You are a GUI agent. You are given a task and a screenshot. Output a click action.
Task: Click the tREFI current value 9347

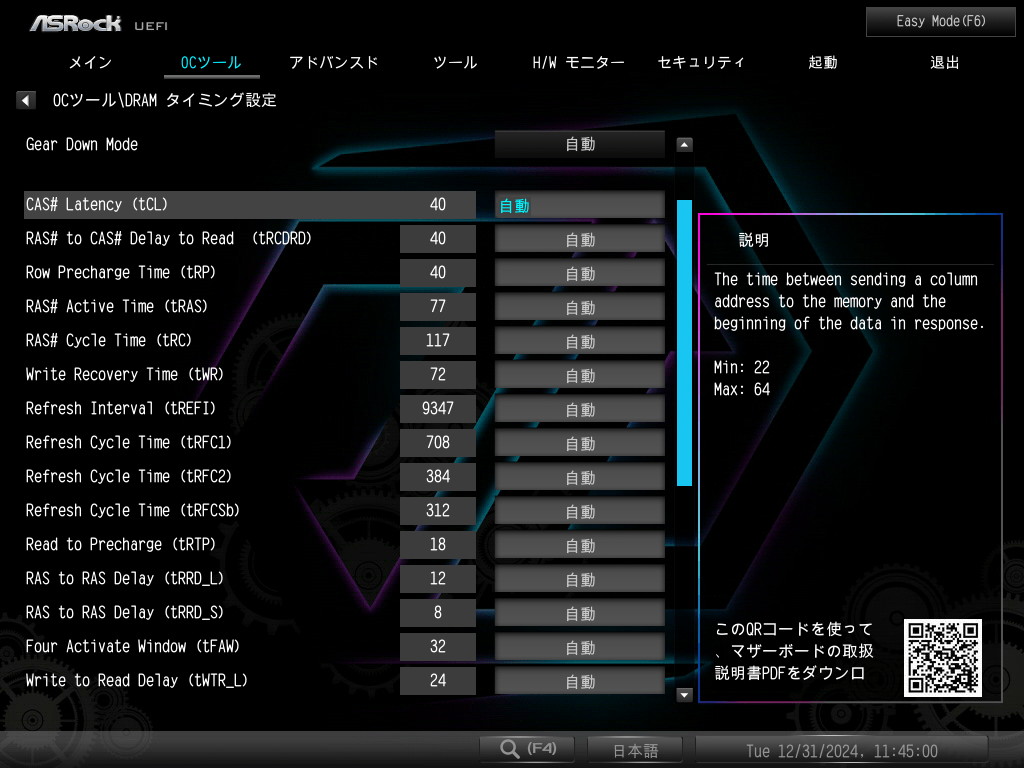click(438, 409)
